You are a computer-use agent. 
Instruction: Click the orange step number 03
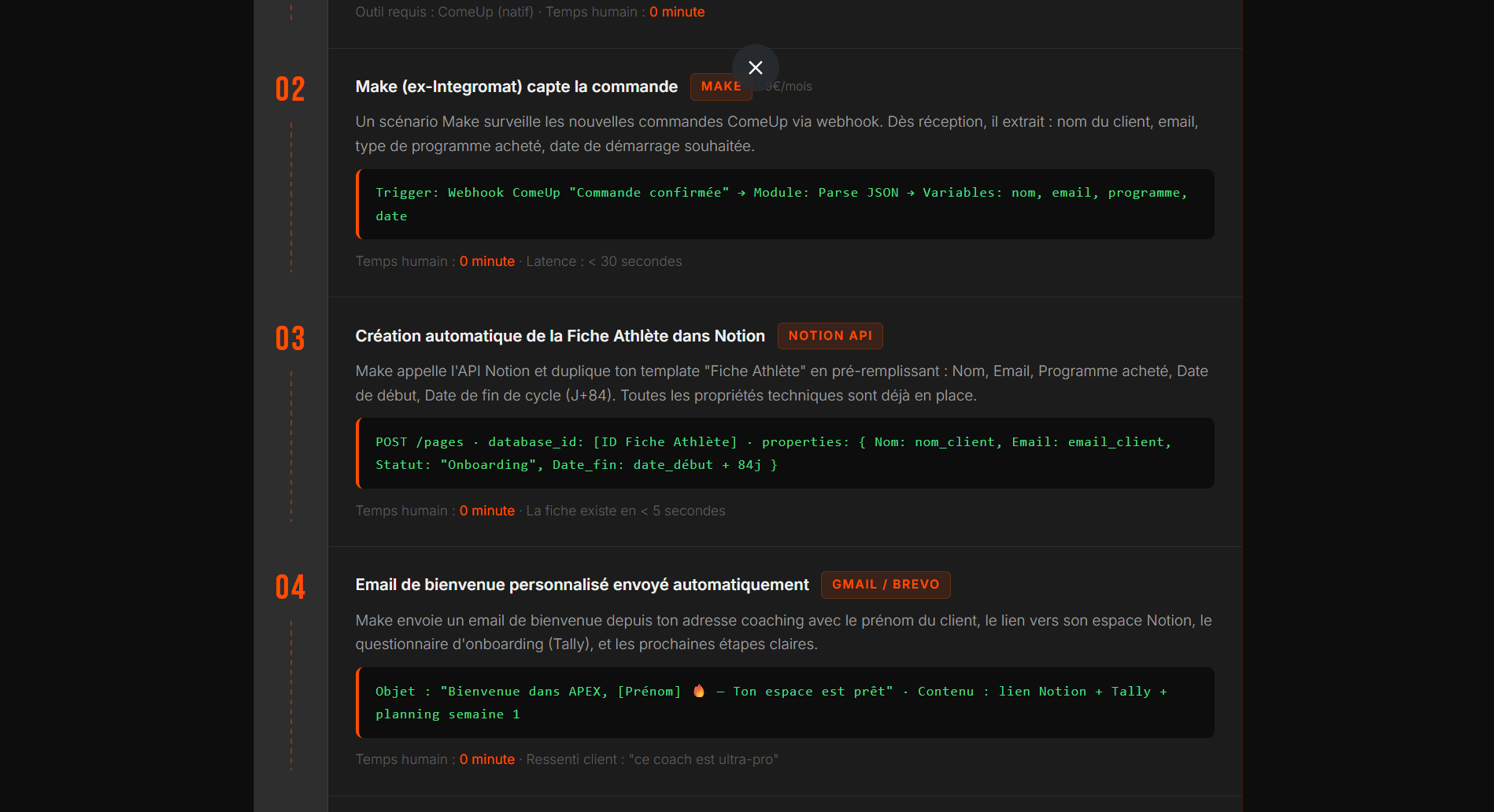[x=290, y=339]
